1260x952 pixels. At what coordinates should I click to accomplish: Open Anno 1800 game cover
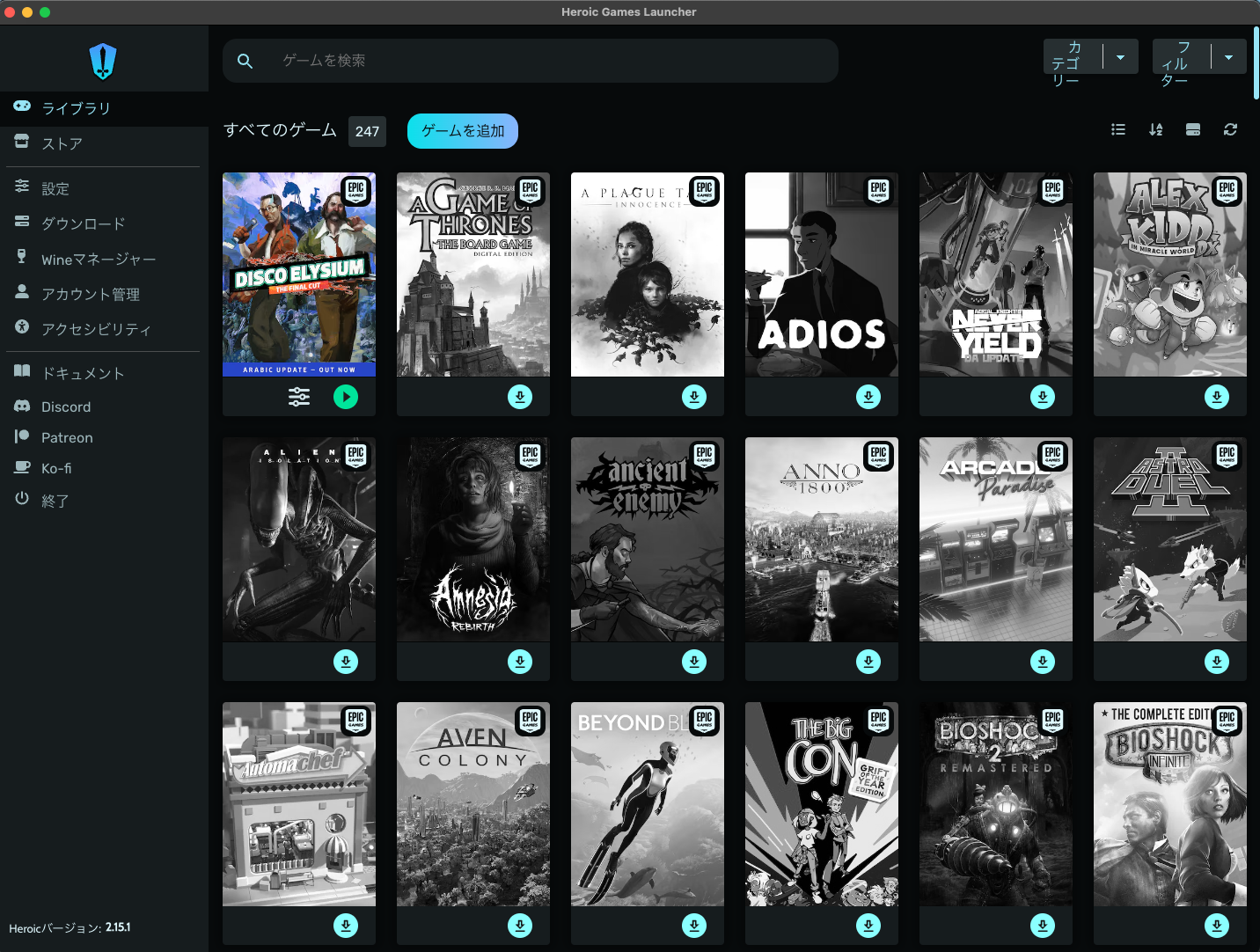click(x=822, y=539)
